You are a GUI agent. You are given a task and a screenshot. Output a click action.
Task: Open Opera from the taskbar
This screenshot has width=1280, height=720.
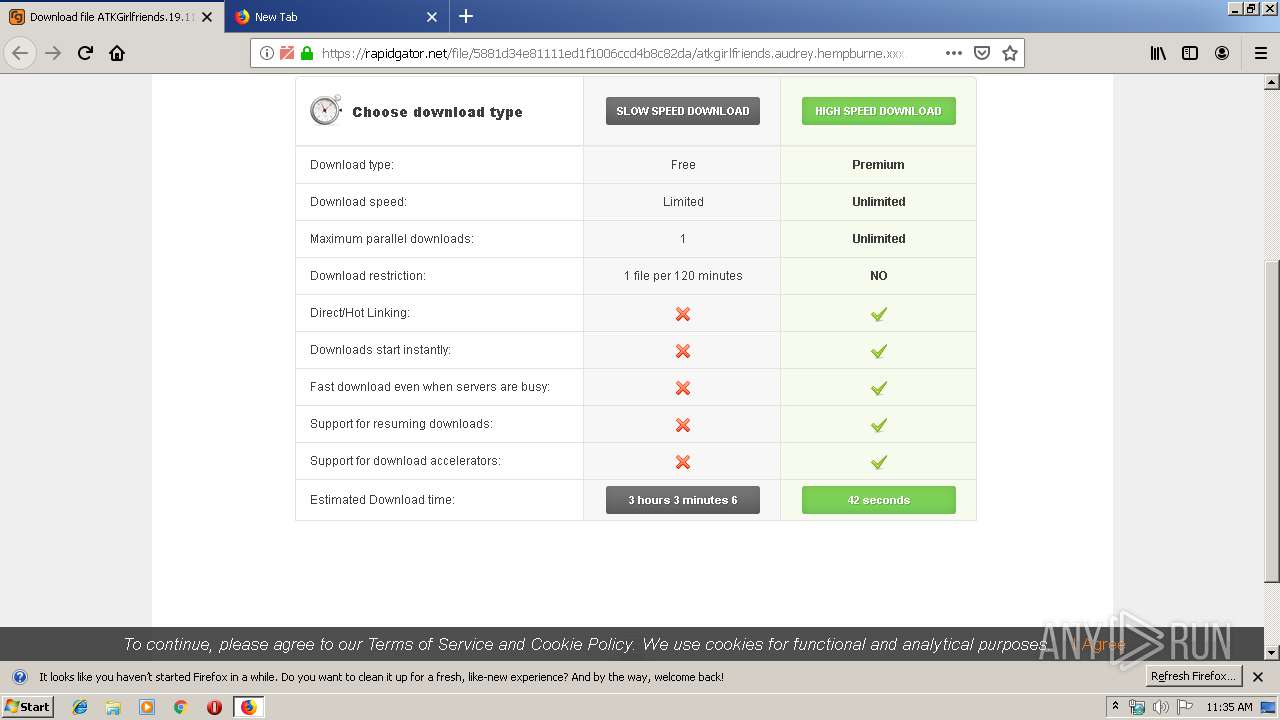coord(214,707)
